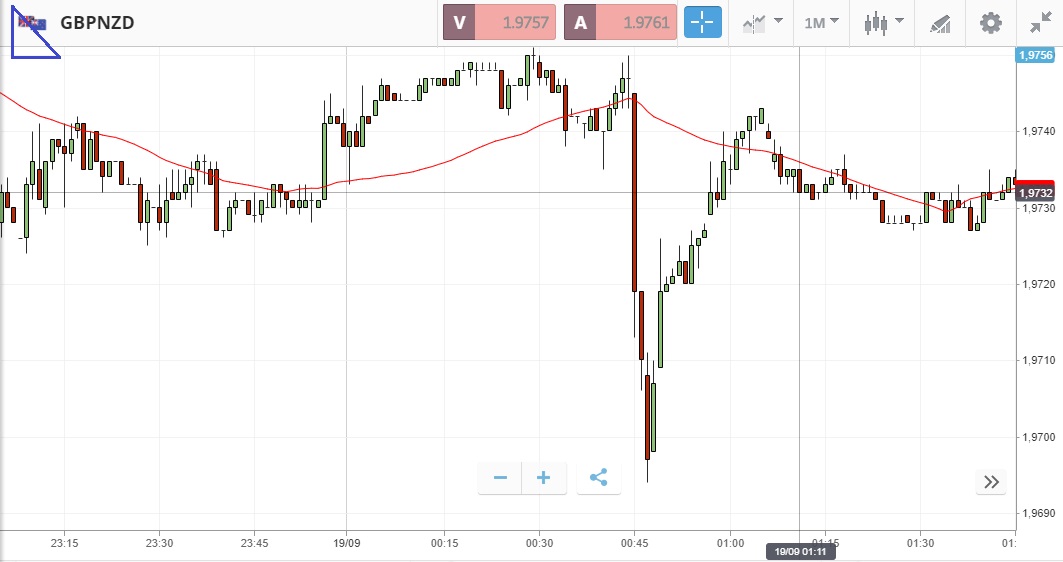Click the current price label 1,9732
1063x562 pixels.
pyautogui.click(x=1038, y=192)
